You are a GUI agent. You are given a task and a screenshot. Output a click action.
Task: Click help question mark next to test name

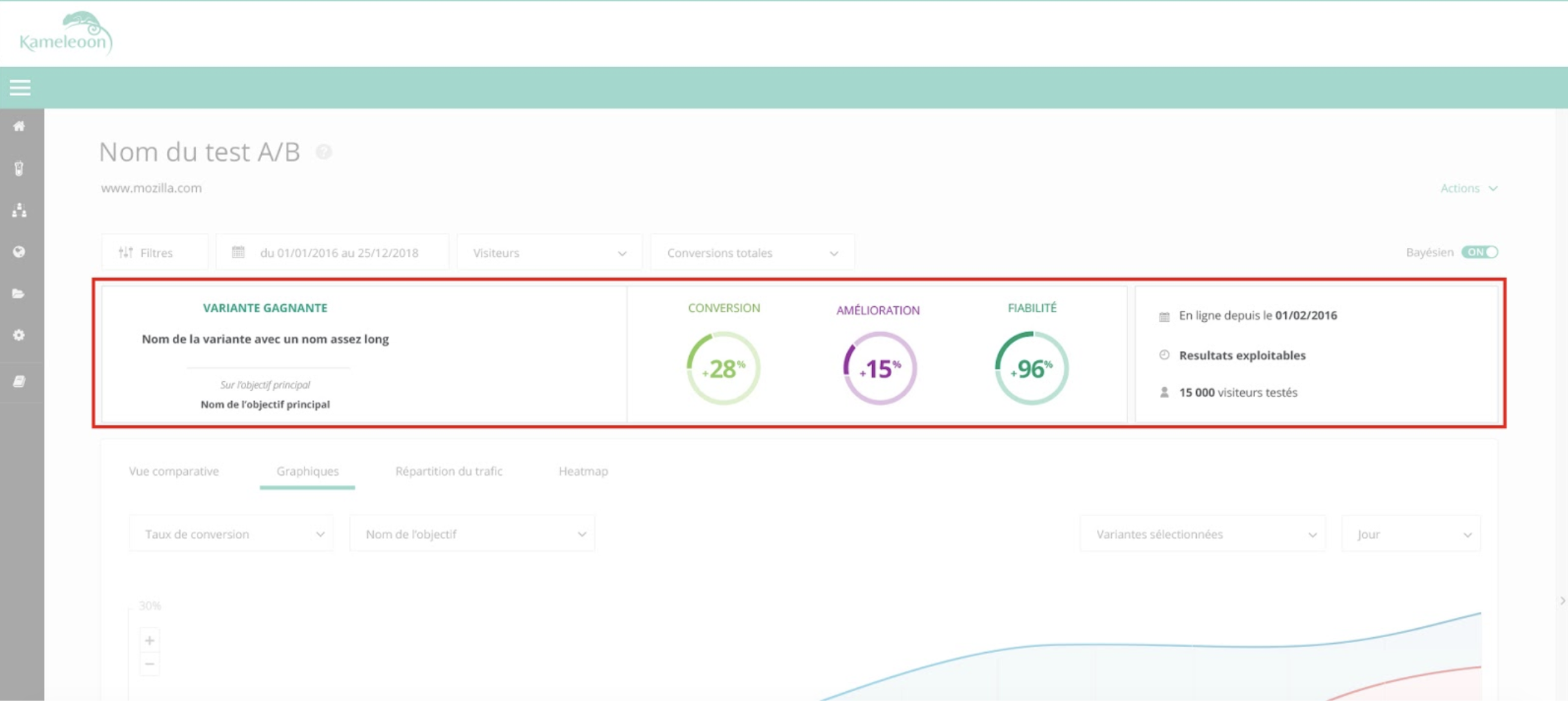point(324,152)
